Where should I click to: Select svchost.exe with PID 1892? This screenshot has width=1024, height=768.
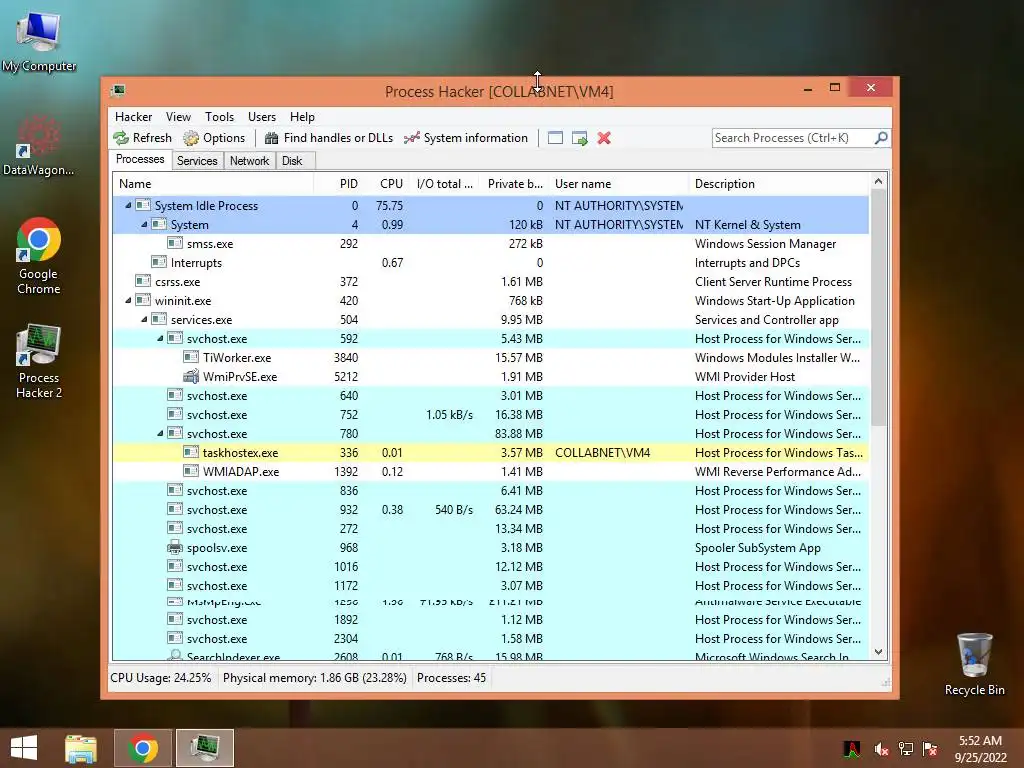(491, 620)
